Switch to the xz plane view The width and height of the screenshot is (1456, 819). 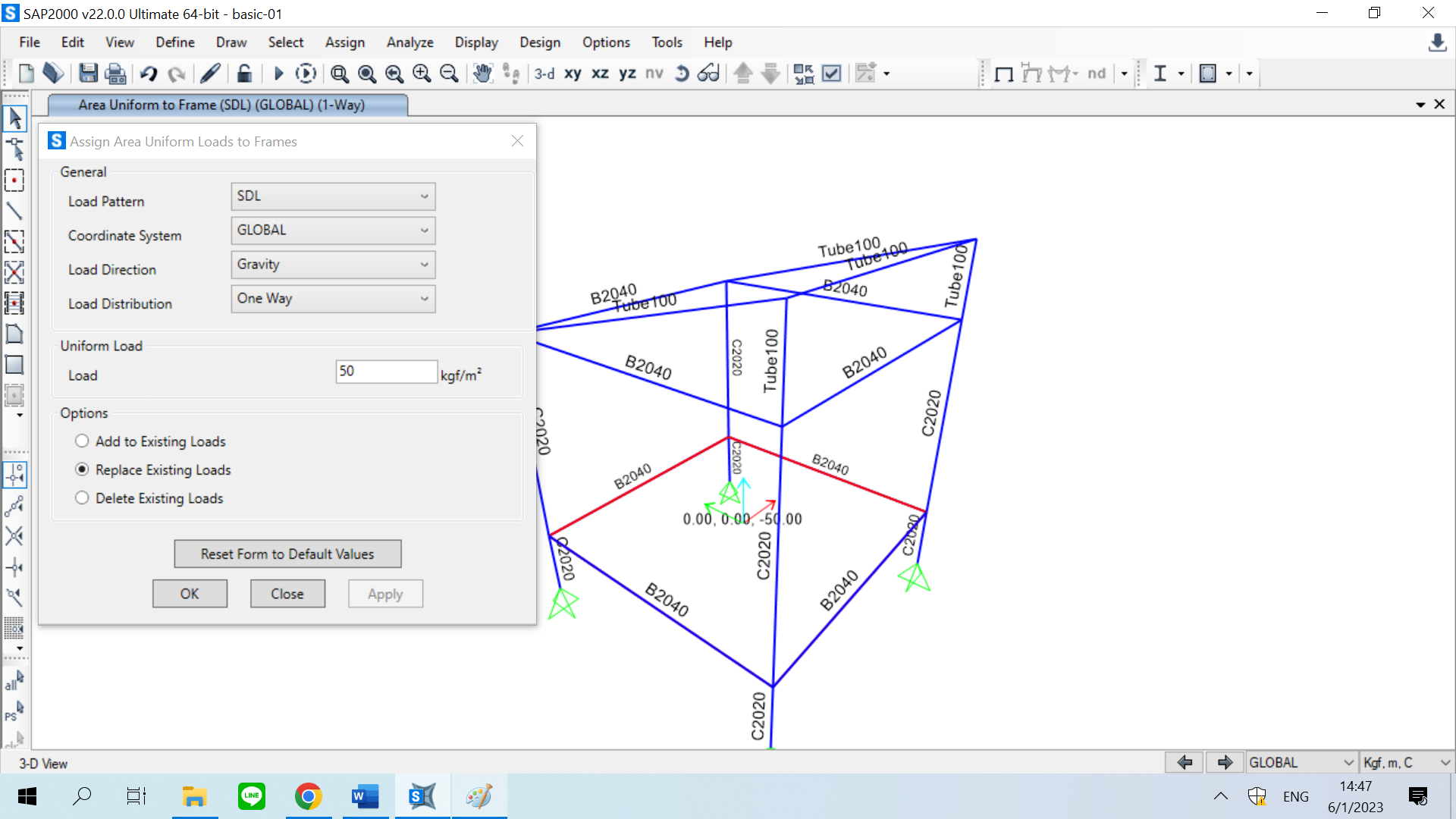[600, 74]
